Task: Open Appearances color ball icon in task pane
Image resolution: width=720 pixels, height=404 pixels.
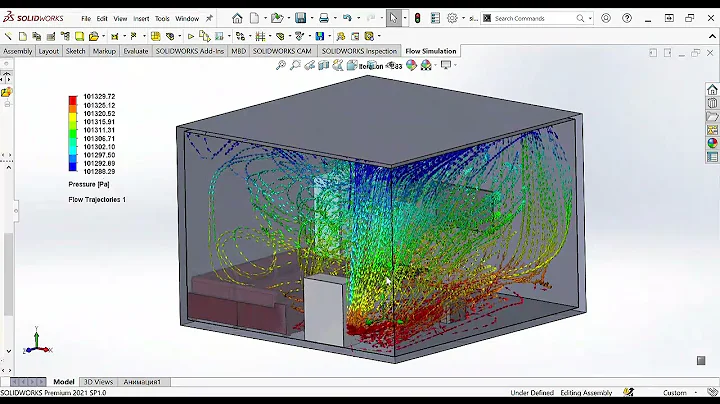Action: pos(712,143)
